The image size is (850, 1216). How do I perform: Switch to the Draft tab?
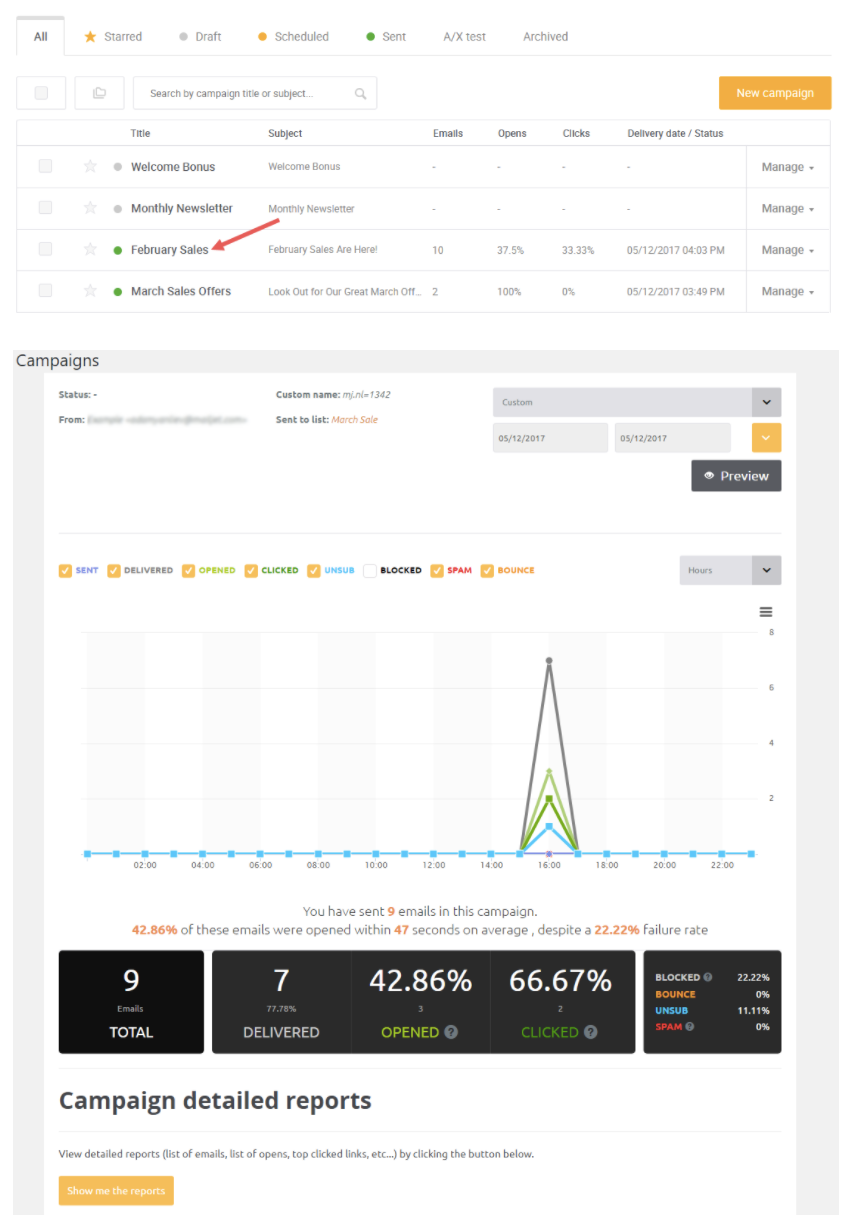coord(200,37)
